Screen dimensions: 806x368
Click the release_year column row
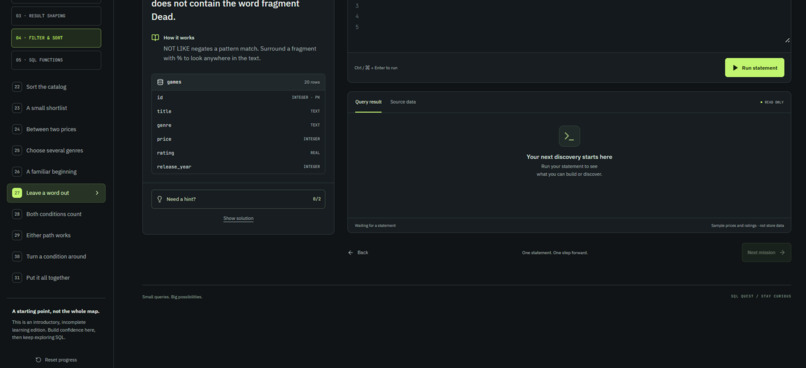[x=238, y=167]
